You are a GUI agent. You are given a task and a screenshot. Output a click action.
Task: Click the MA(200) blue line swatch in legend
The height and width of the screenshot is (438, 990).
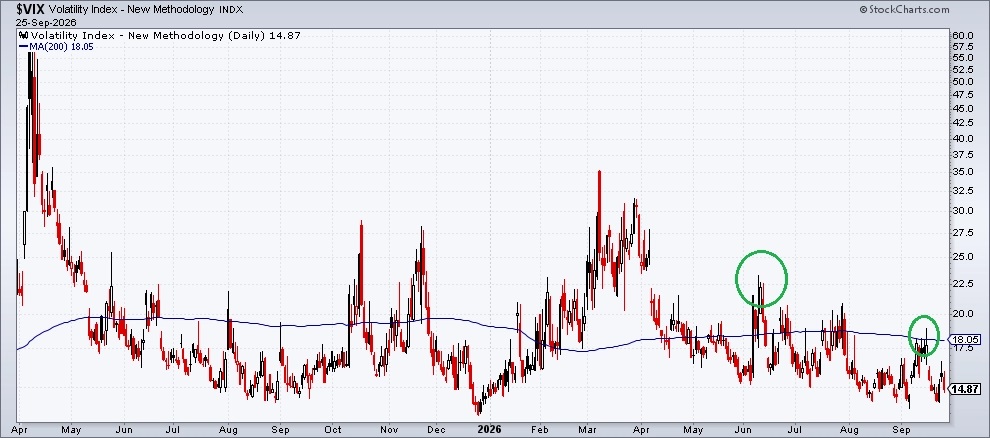coord(23,47)
